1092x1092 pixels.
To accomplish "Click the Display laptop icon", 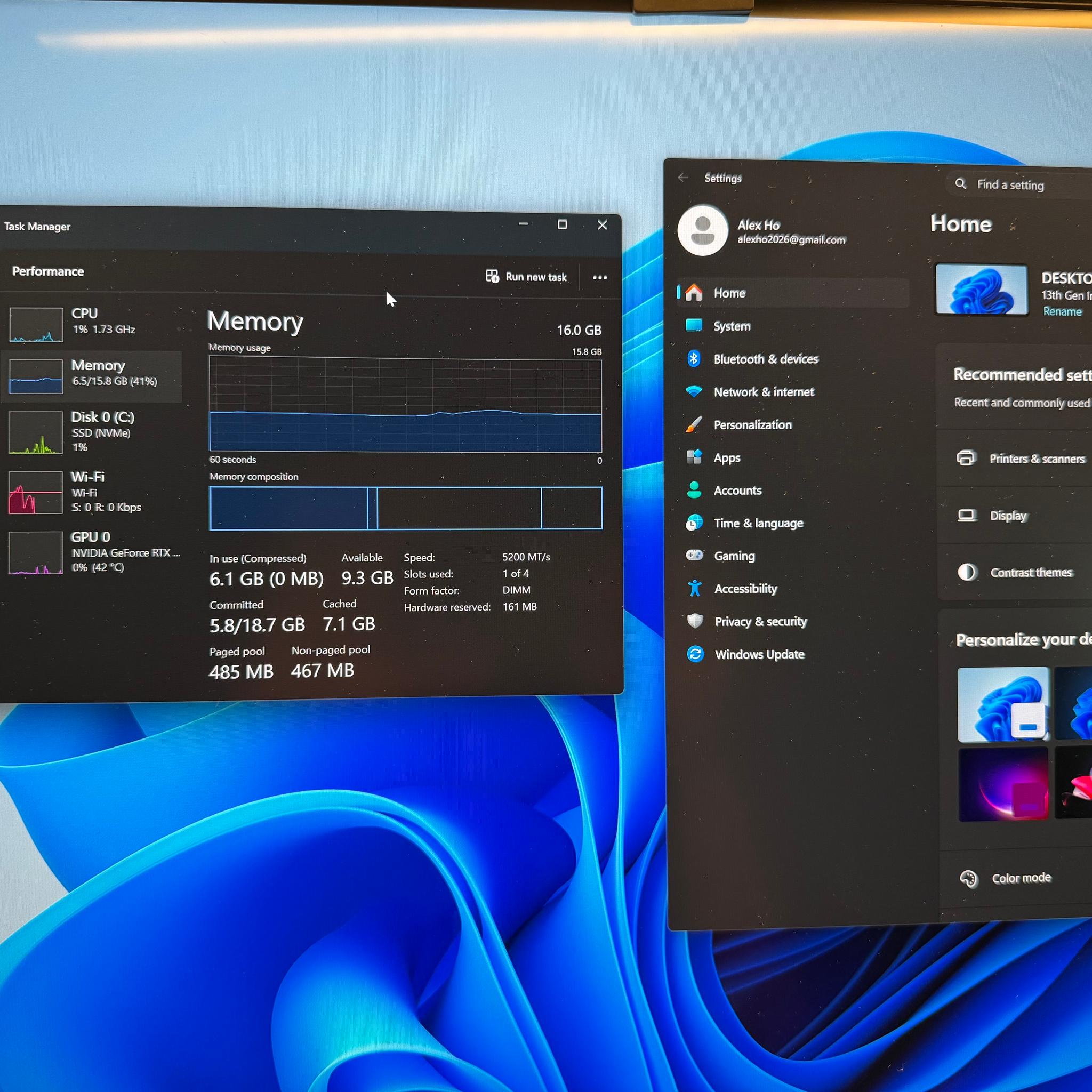I will pyautogui.click(x=967, y=515).
